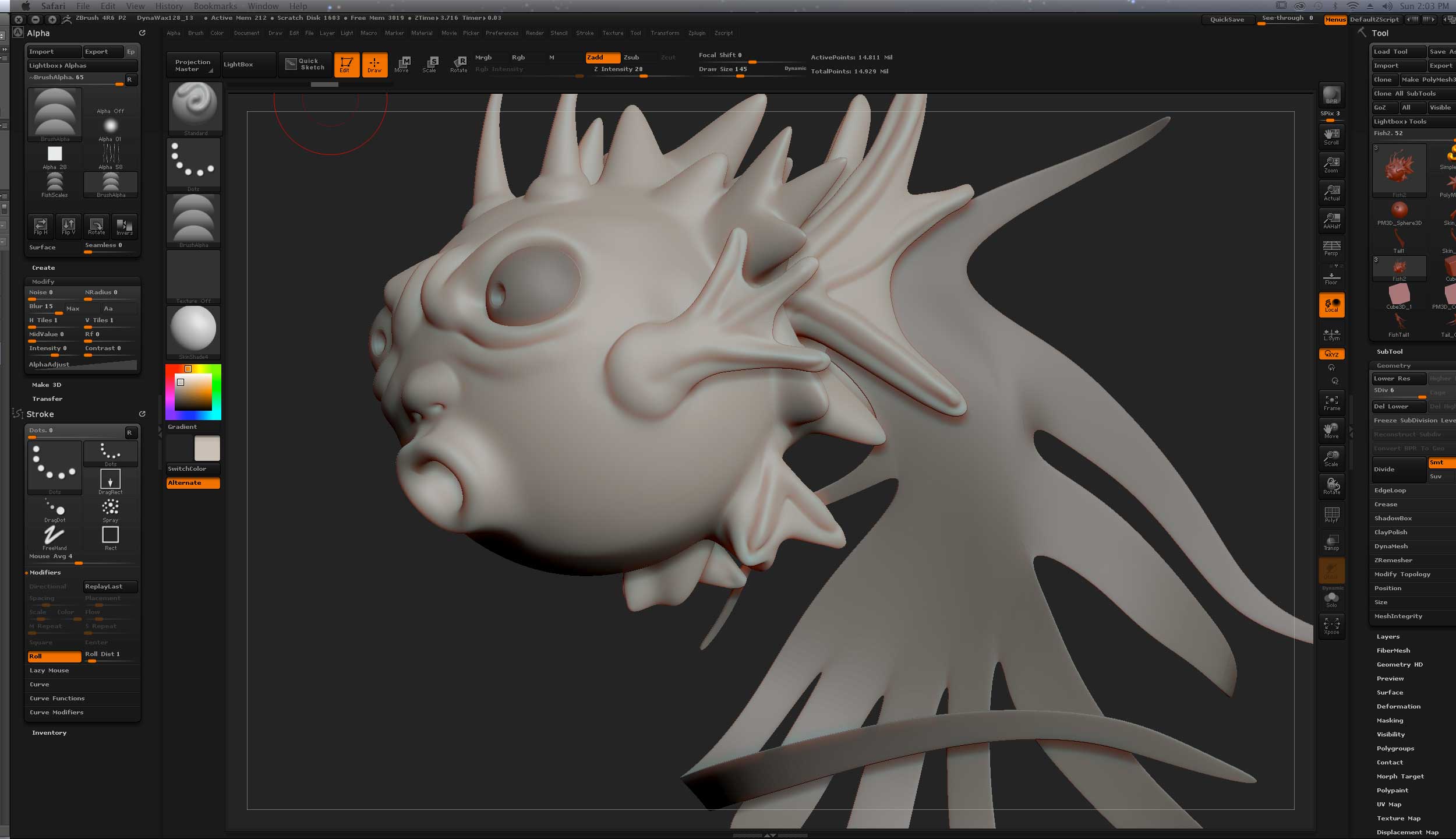Click the Zoom canvas icon

point(1331,164)
